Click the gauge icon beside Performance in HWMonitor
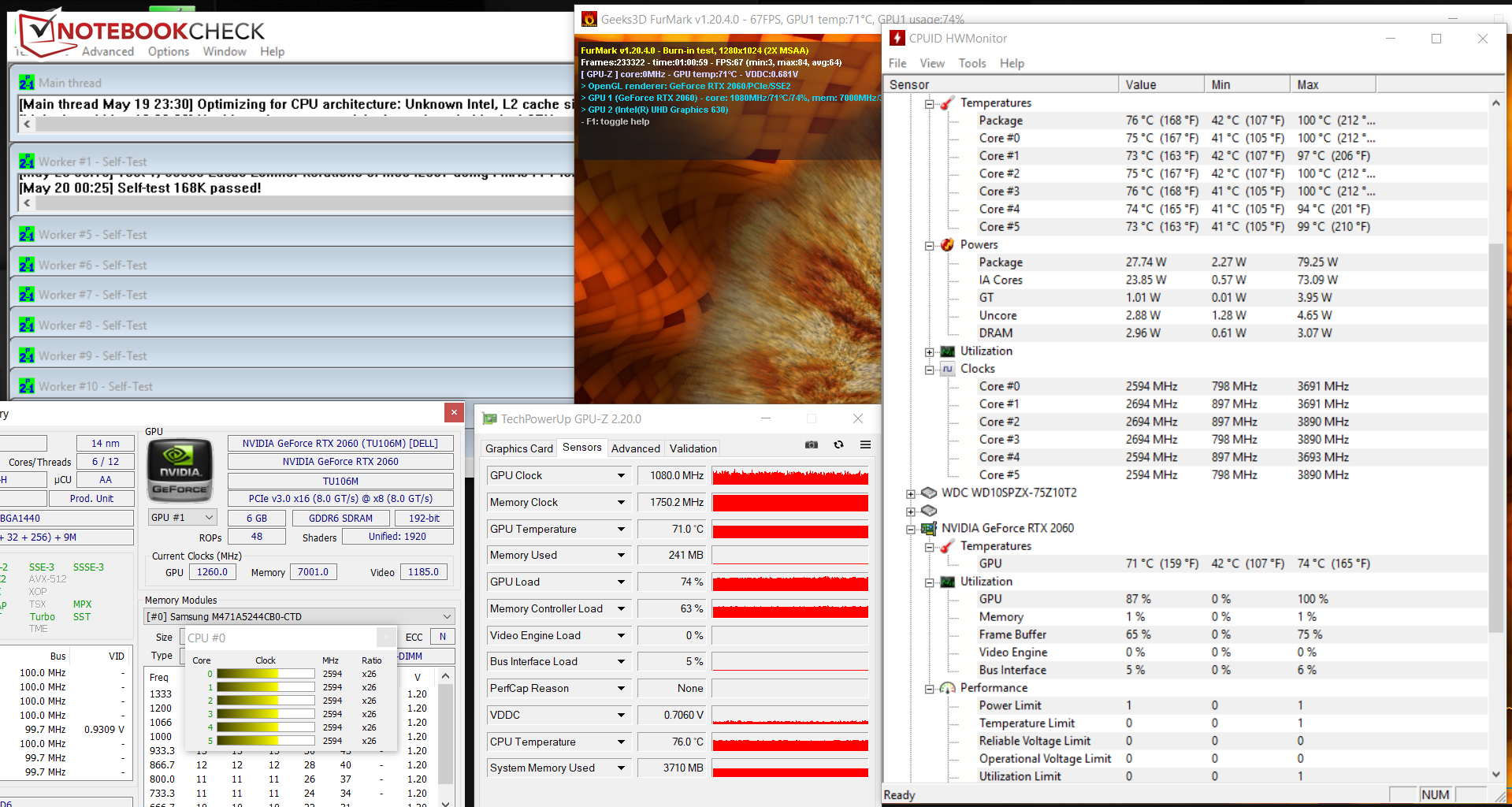Image resolution: width=1512 pixels, height=807 pixels. click(947, 688)
